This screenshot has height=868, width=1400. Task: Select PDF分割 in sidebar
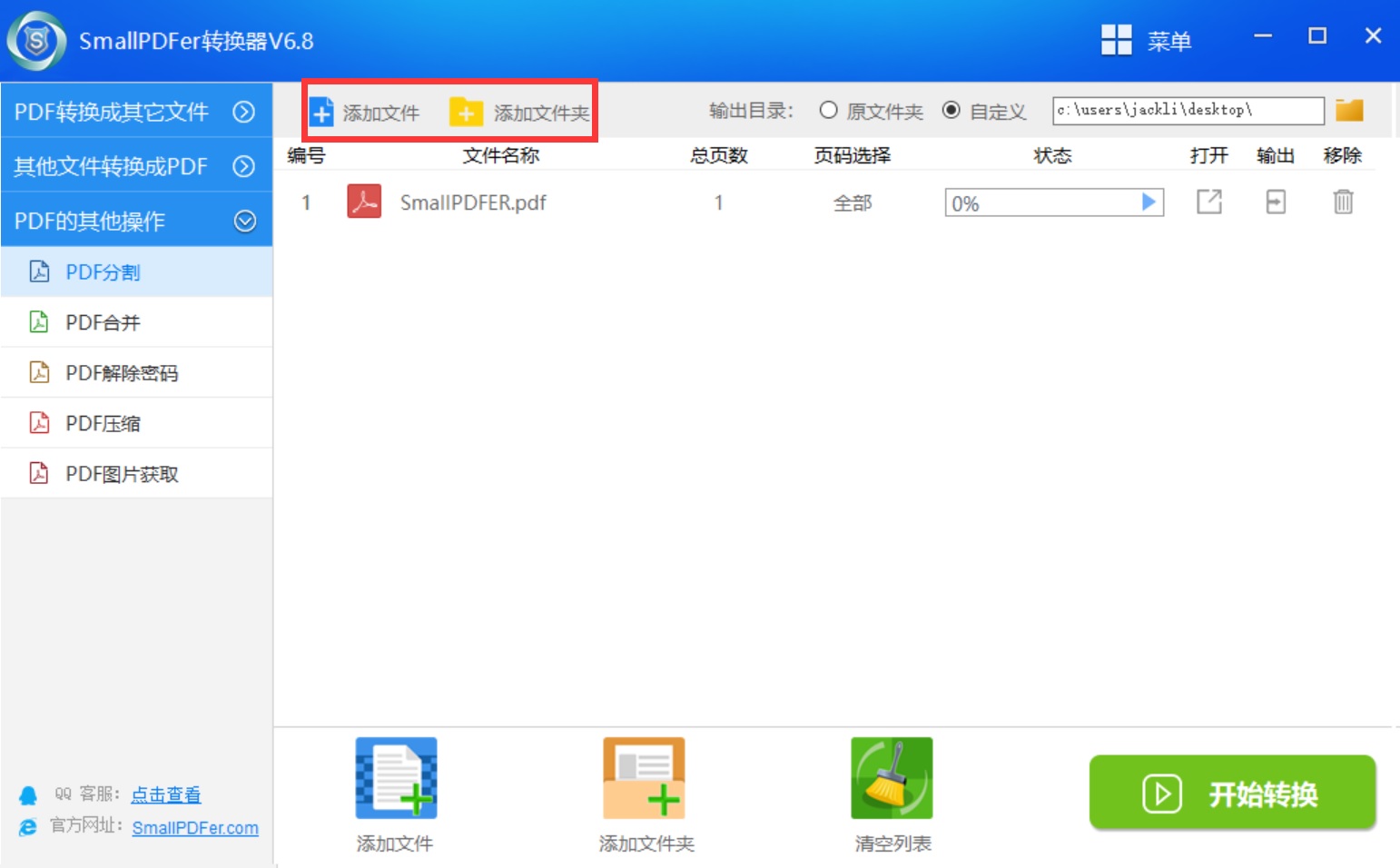point(136,271)
